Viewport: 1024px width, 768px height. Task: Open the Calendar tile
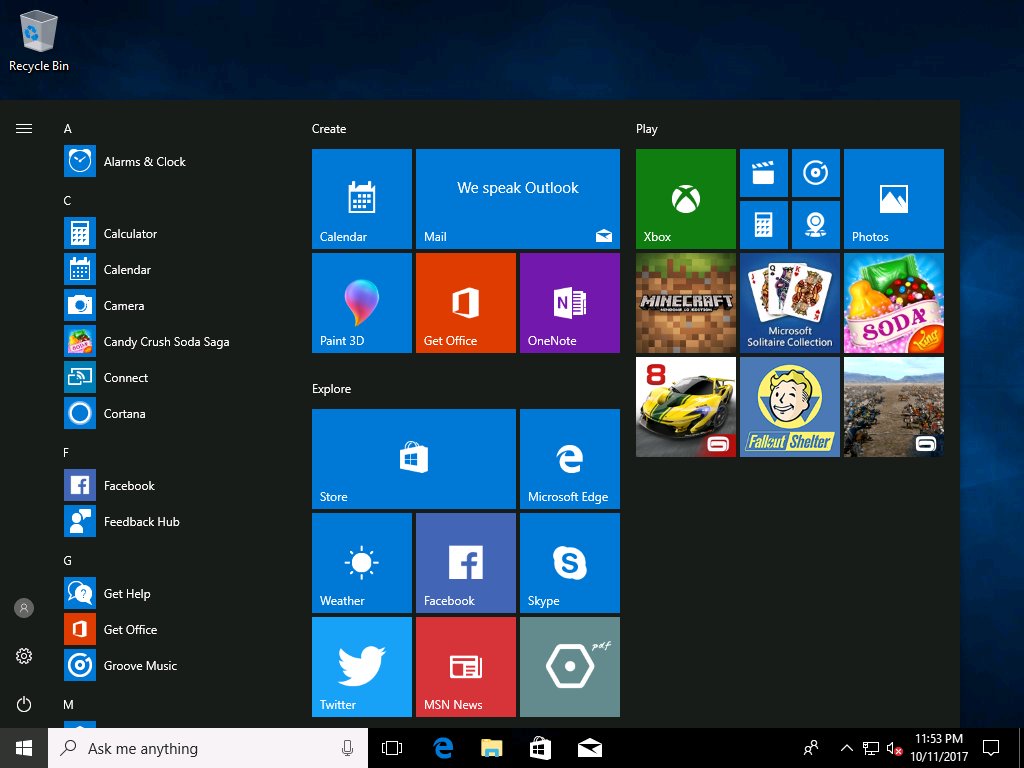point(362,199)
